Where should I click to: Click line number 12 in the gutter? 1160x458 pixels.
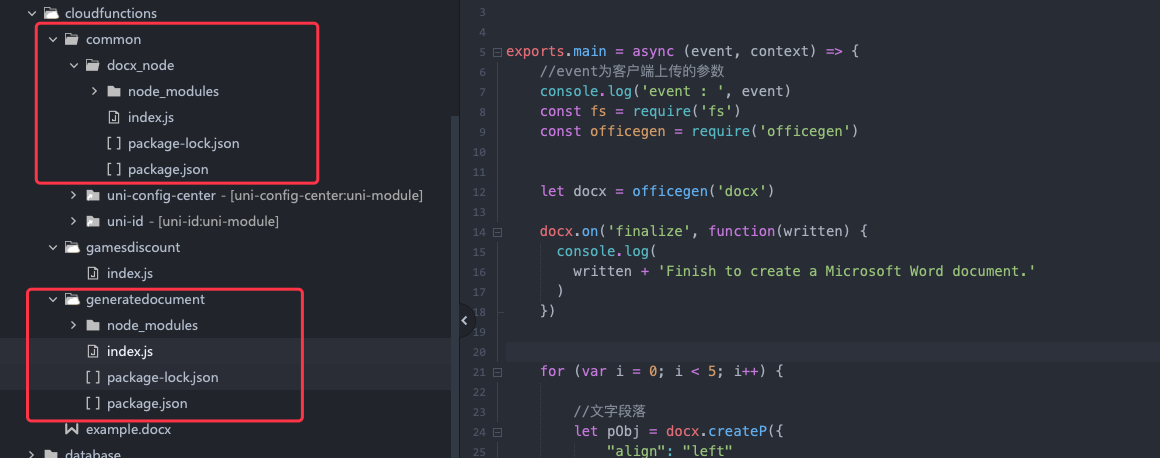pos(480,192)
